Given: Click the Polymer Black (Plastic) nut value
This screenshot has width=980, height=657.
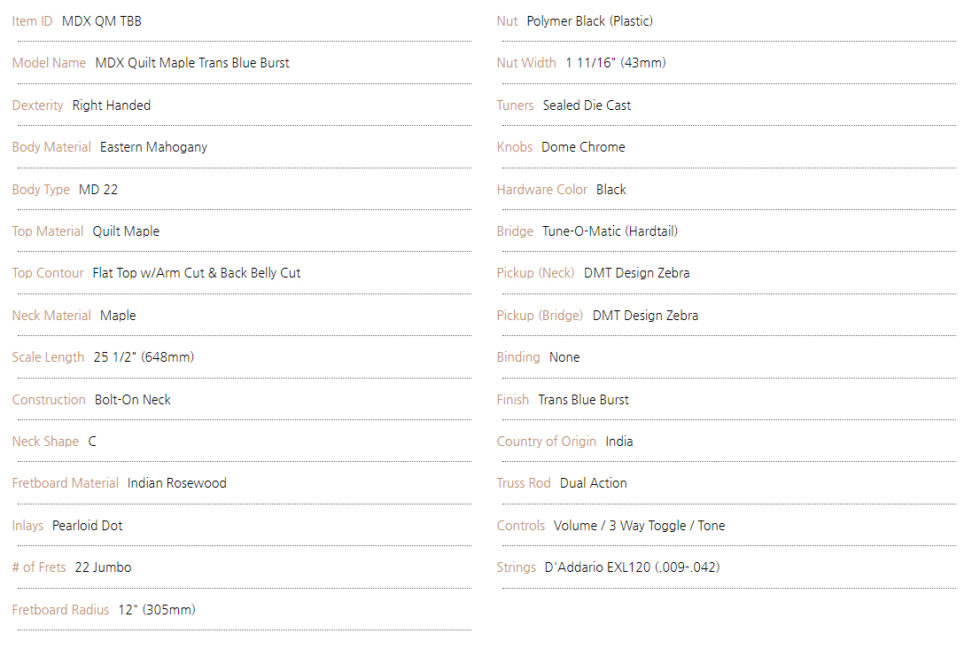Looking at the screenshot, I should [589, 21].
